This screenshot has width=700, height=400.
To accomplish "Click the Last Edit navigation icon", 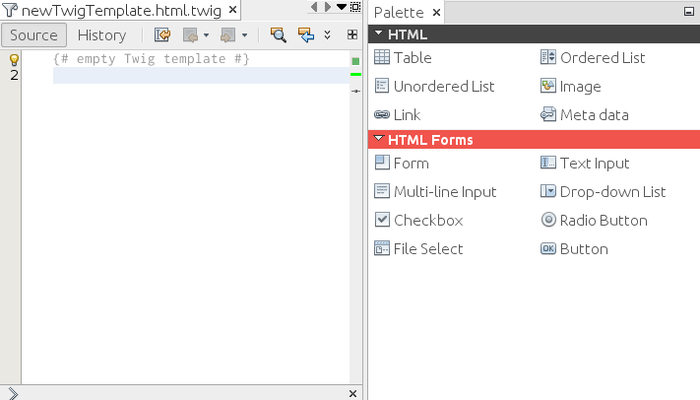I will [163, 35].
